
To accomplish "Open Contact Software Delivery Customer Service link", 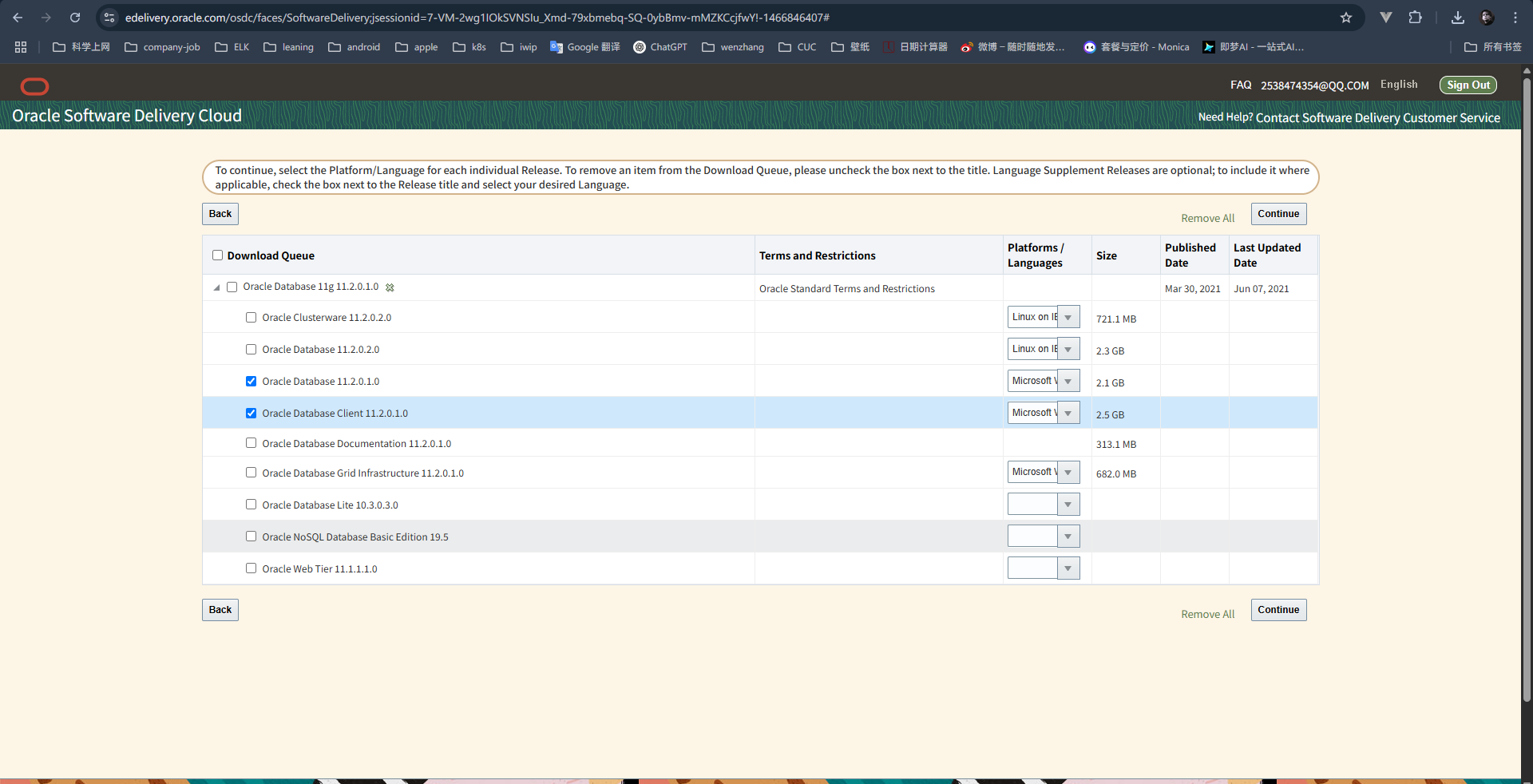I will pos(1377,117).
